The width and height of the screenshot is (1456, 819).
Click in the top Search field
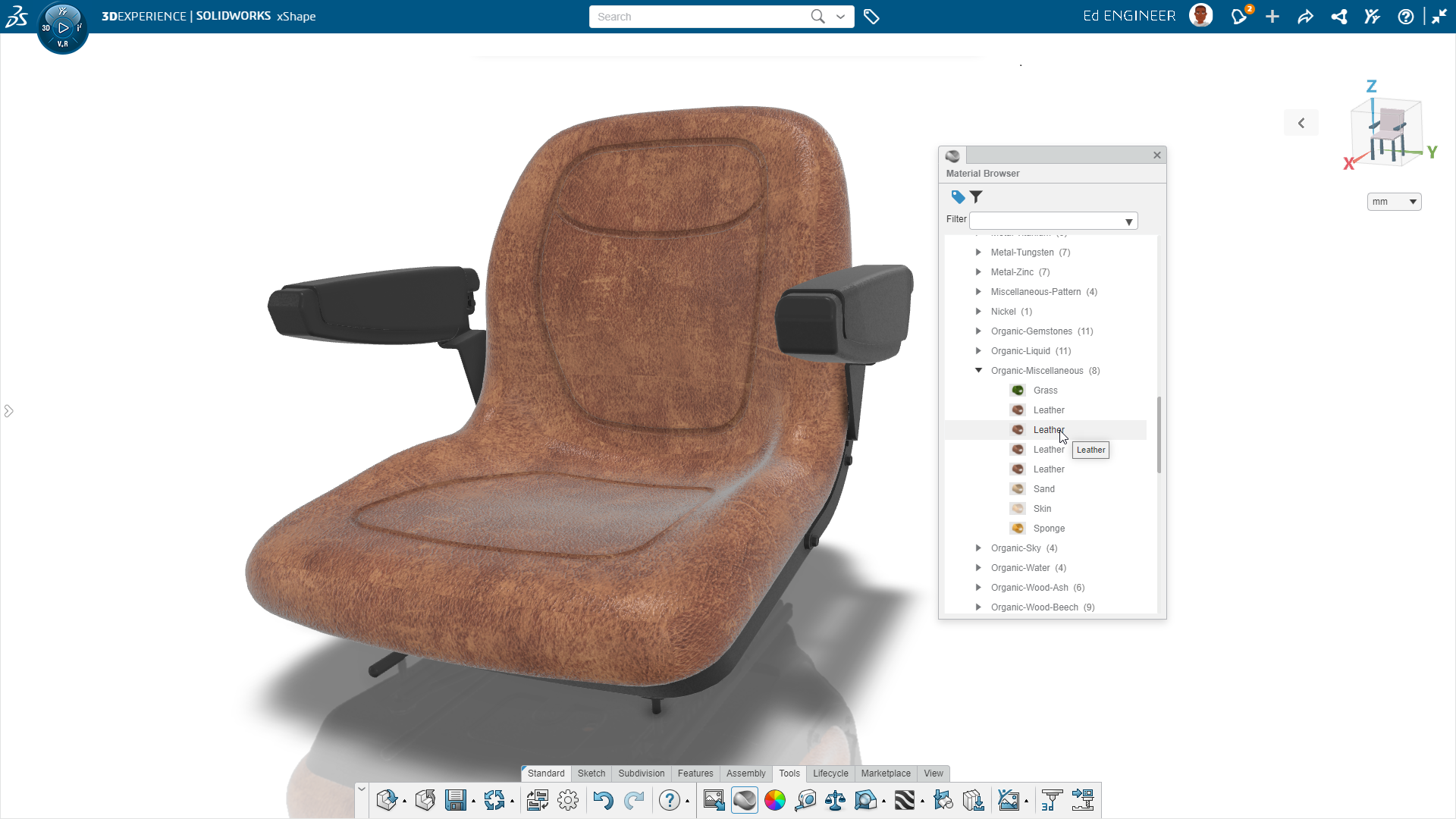tap(698, 17)
